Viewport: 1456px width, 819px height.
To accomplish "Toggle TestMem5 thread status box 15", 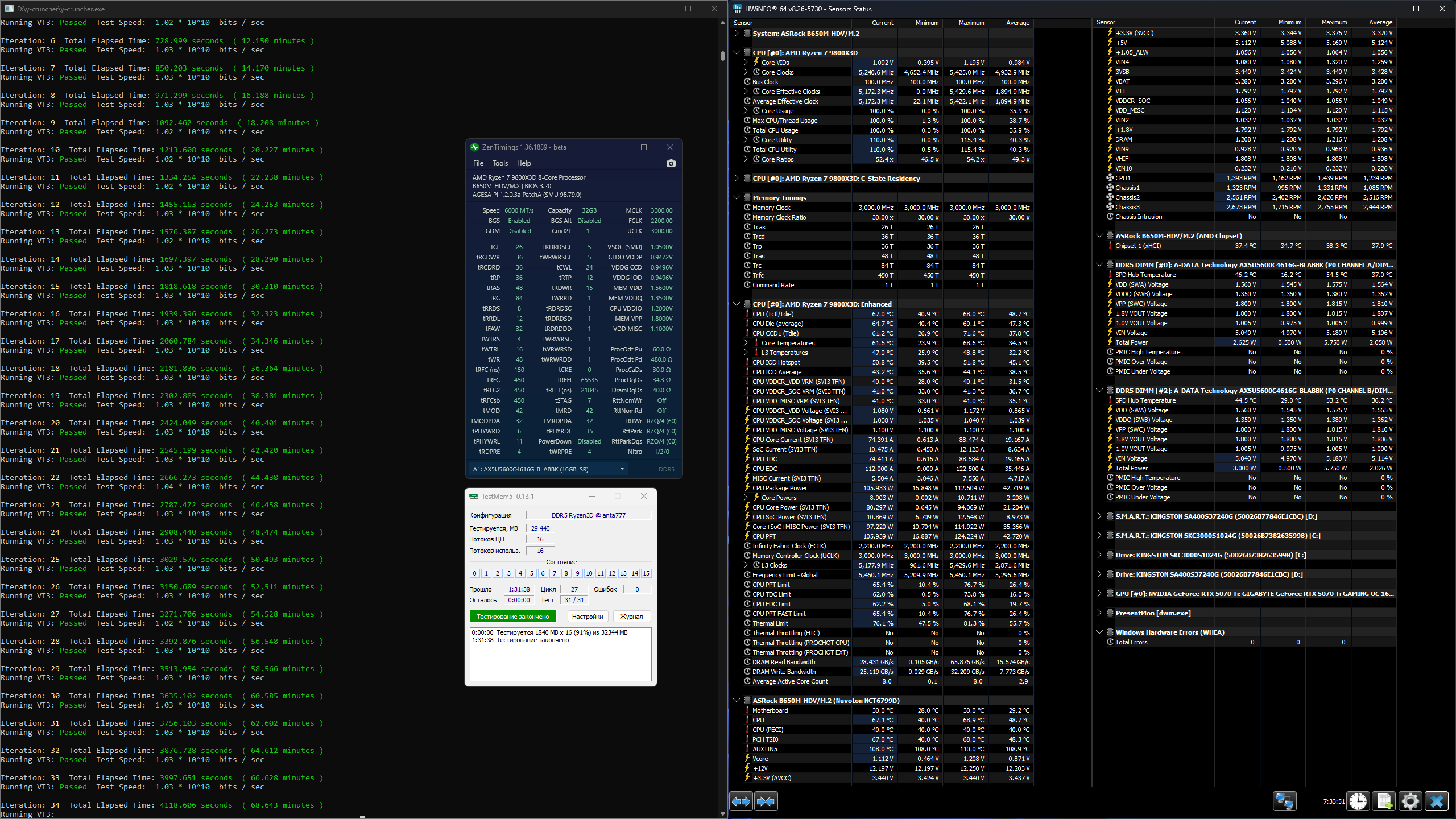I will (x=646, y=573).
